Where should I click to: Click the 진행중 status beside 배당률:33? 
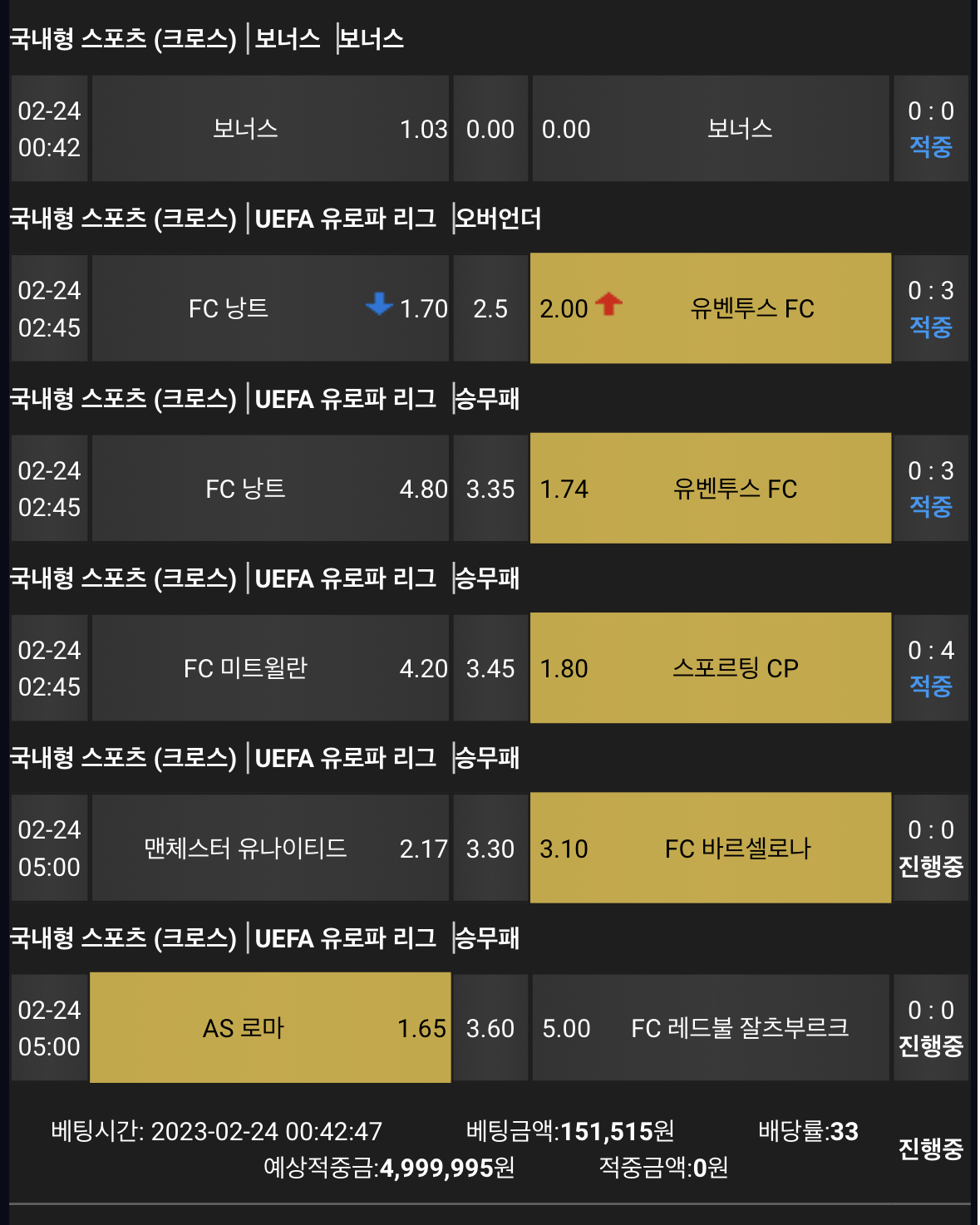coord(931,1149)
